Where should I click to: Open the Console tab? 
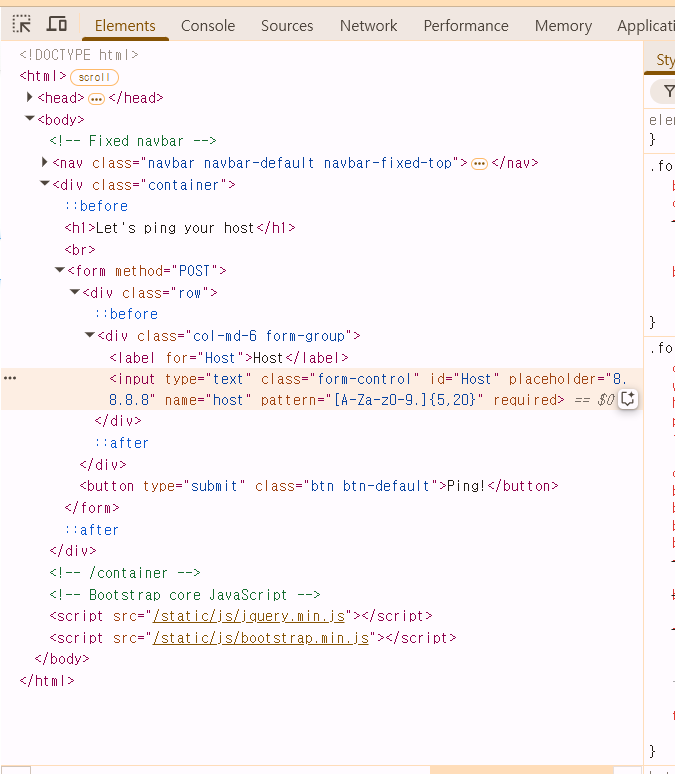coord(208,26)
